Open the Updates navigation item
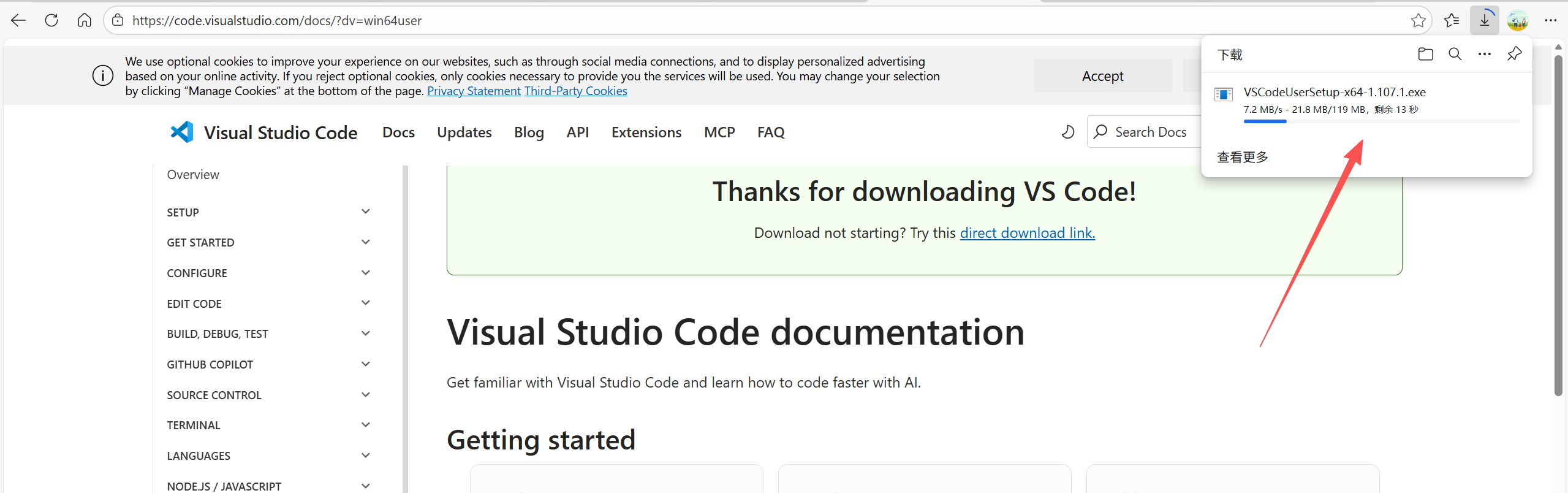The height and width of the screenshot is (493, 1568). (464, 132)
